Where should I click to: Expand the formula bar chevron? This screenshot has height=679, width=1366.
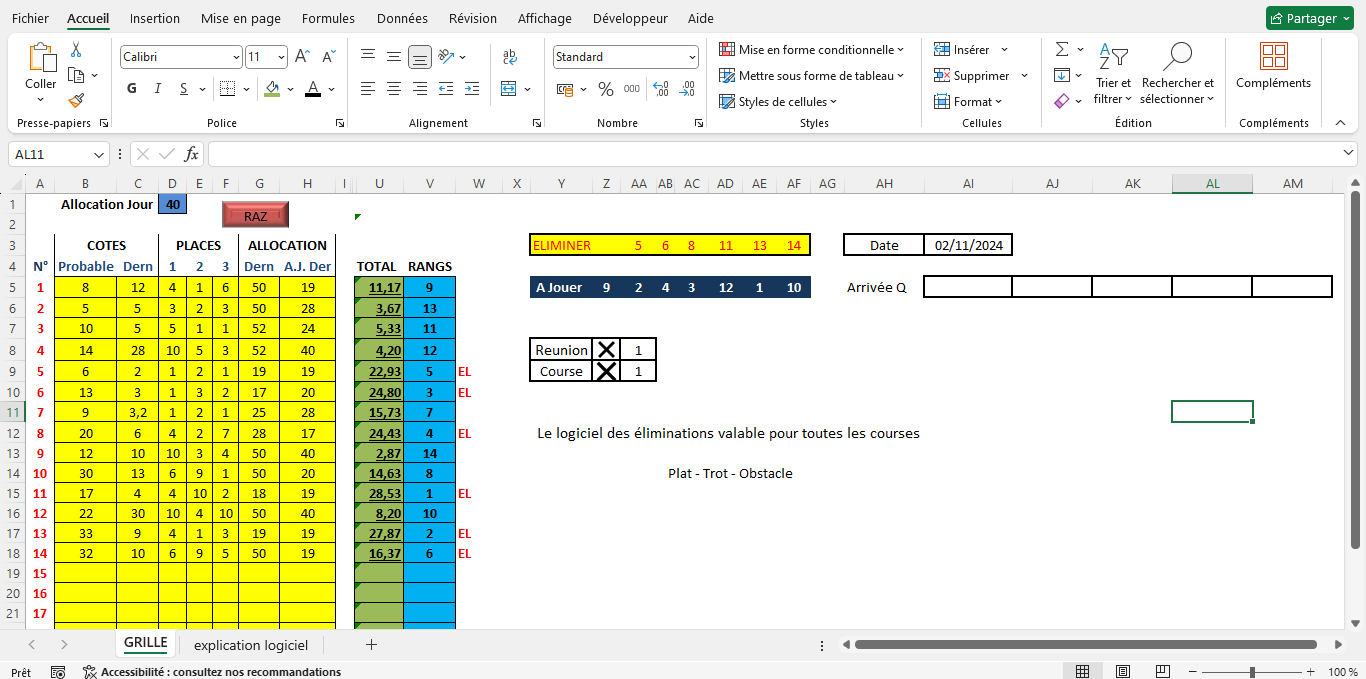1348,153
